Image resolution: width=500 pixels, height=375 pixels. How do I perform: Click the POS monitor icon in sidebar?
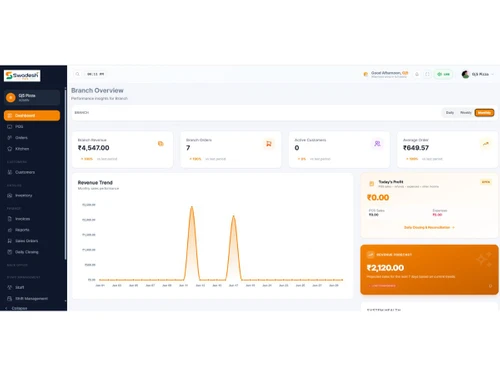[10, 127]
